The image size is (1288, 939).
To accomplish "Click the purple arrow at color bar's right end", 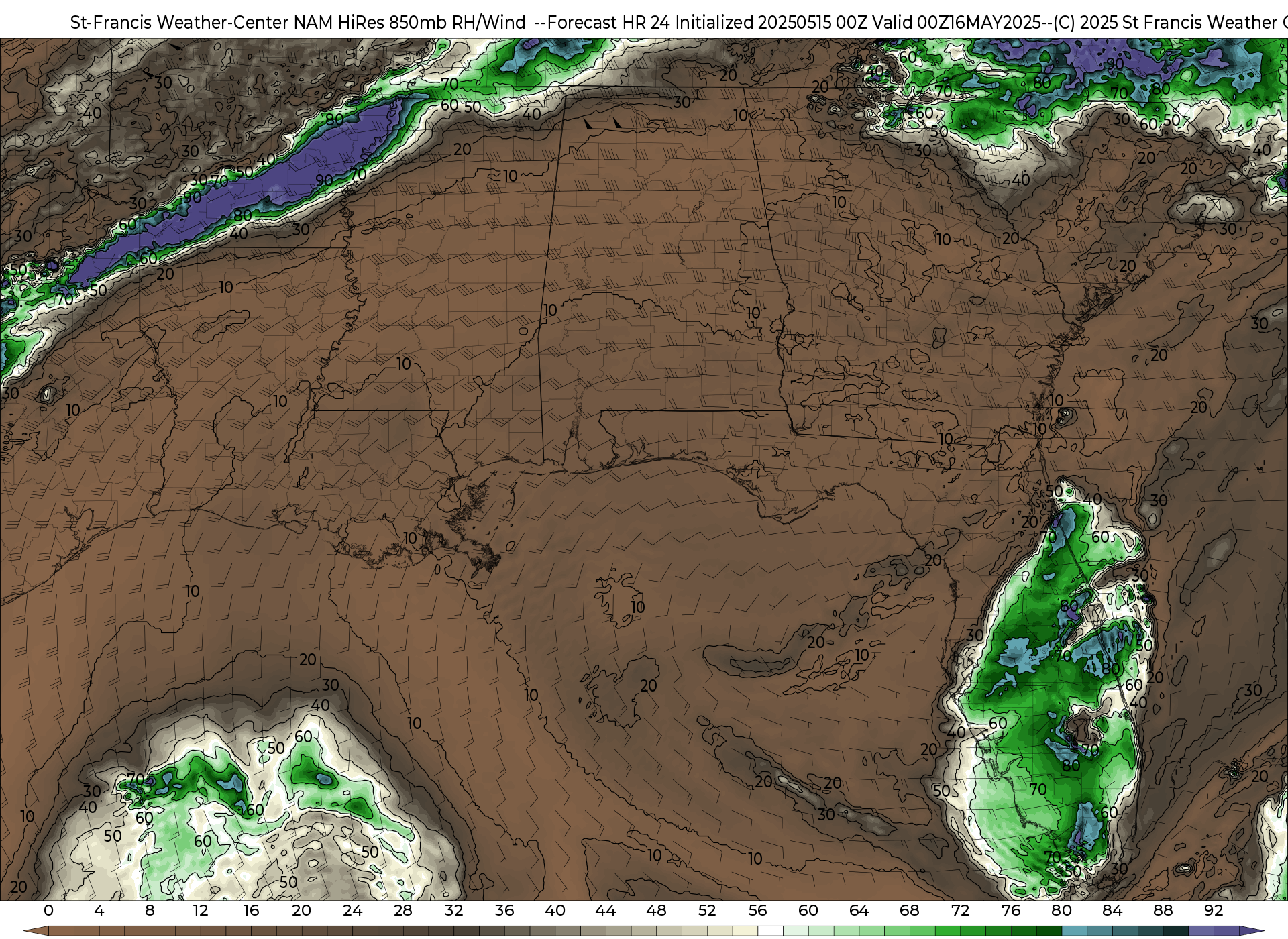I will click(x=1251, y=931).
